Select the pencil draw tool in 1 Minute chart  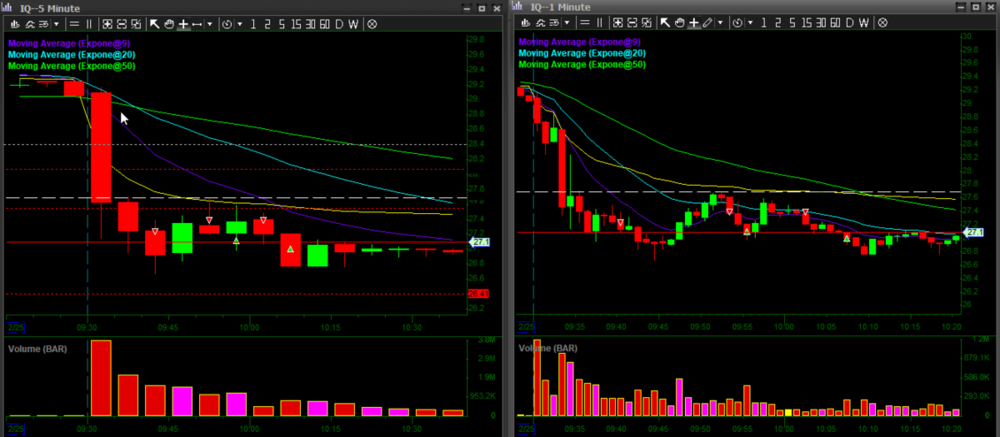(x=708, y=23)
